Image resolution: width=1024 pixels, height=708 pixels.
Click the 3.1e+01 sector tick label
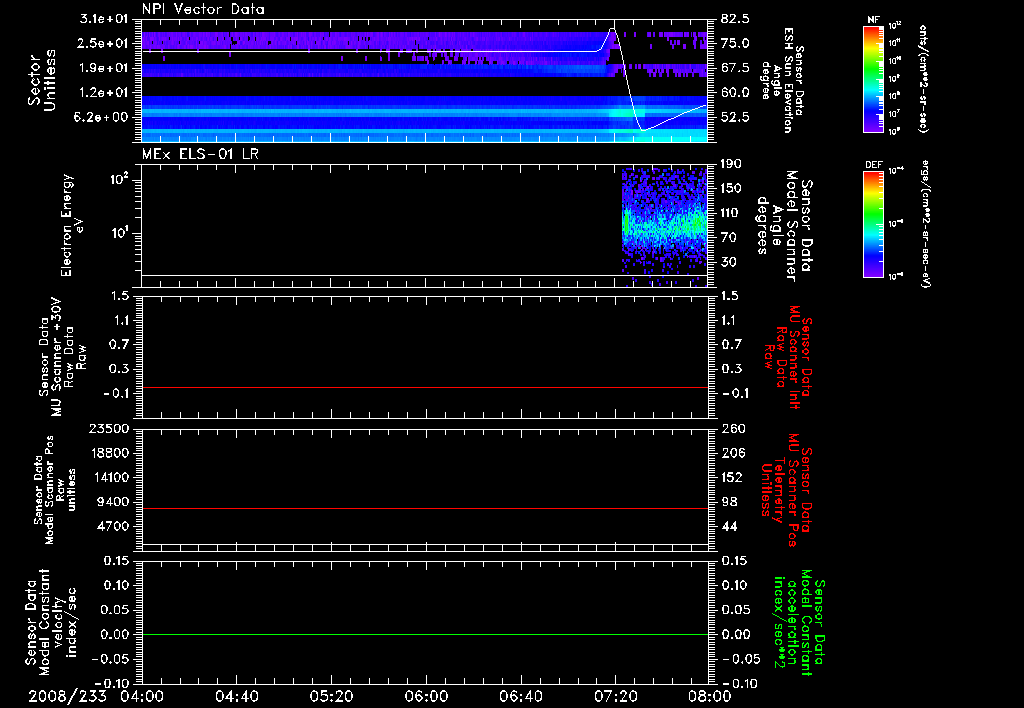tap(103, 19)
